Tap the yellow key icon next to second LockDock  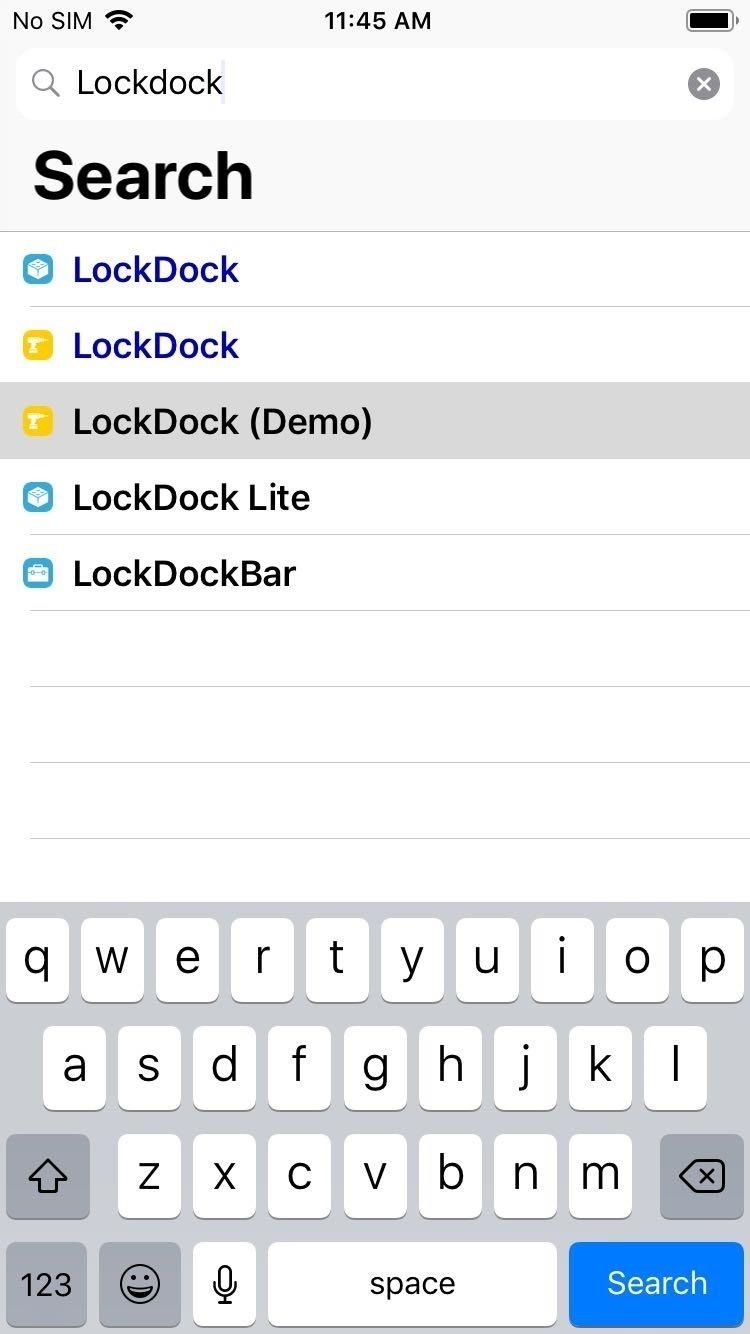(37, 345)
